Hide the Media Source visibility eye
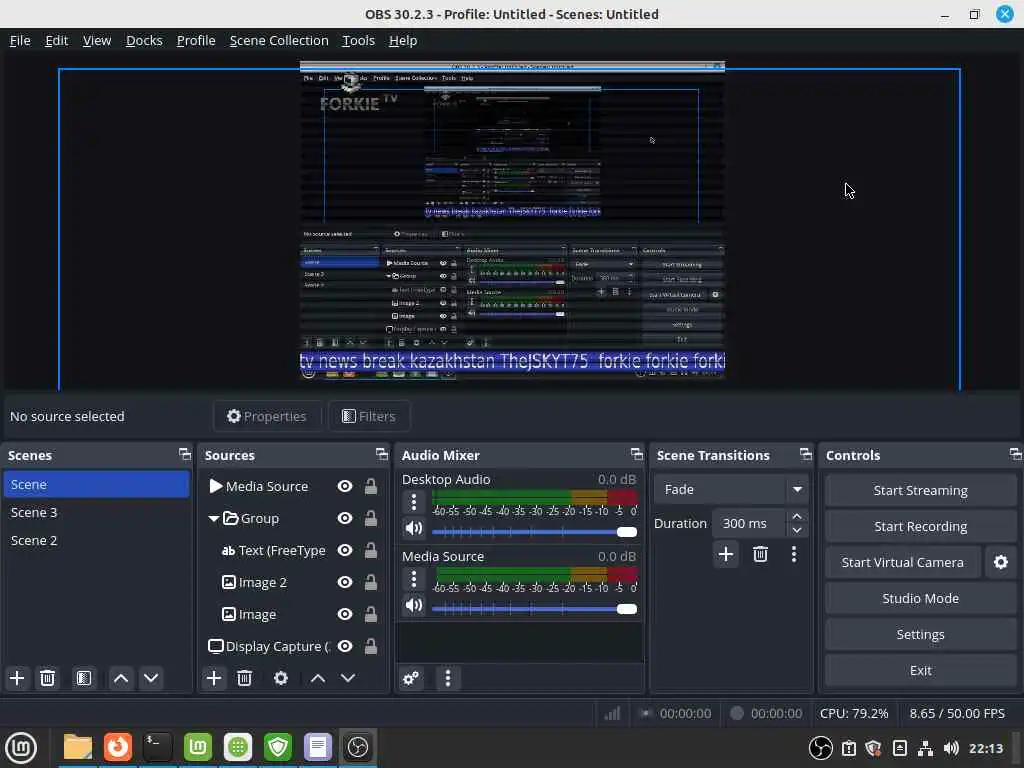The image size is (1024, 768). click(x=345, y=487)
